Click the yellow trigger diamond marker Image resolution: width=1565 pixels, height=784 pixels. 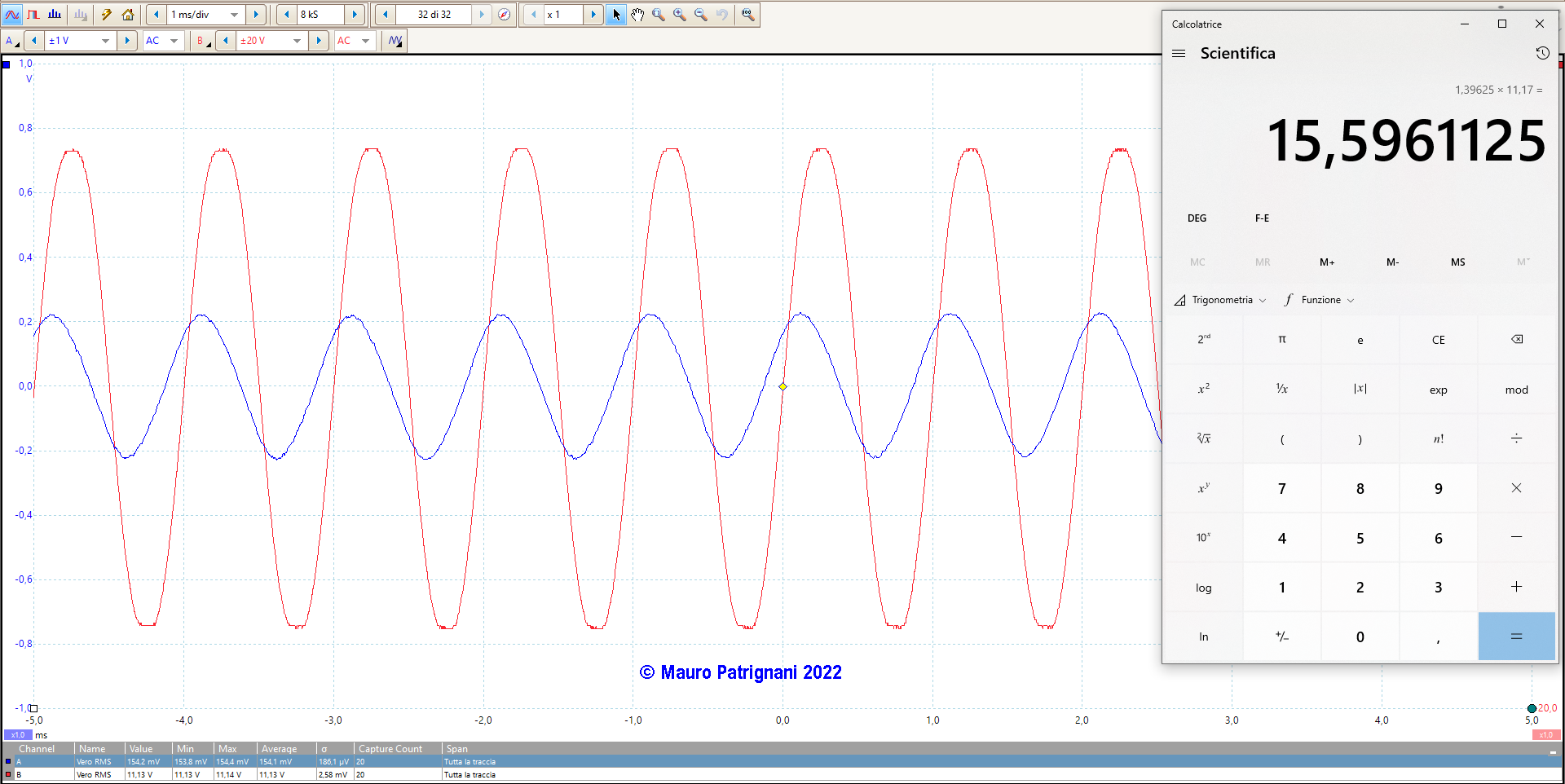[782, 386]
